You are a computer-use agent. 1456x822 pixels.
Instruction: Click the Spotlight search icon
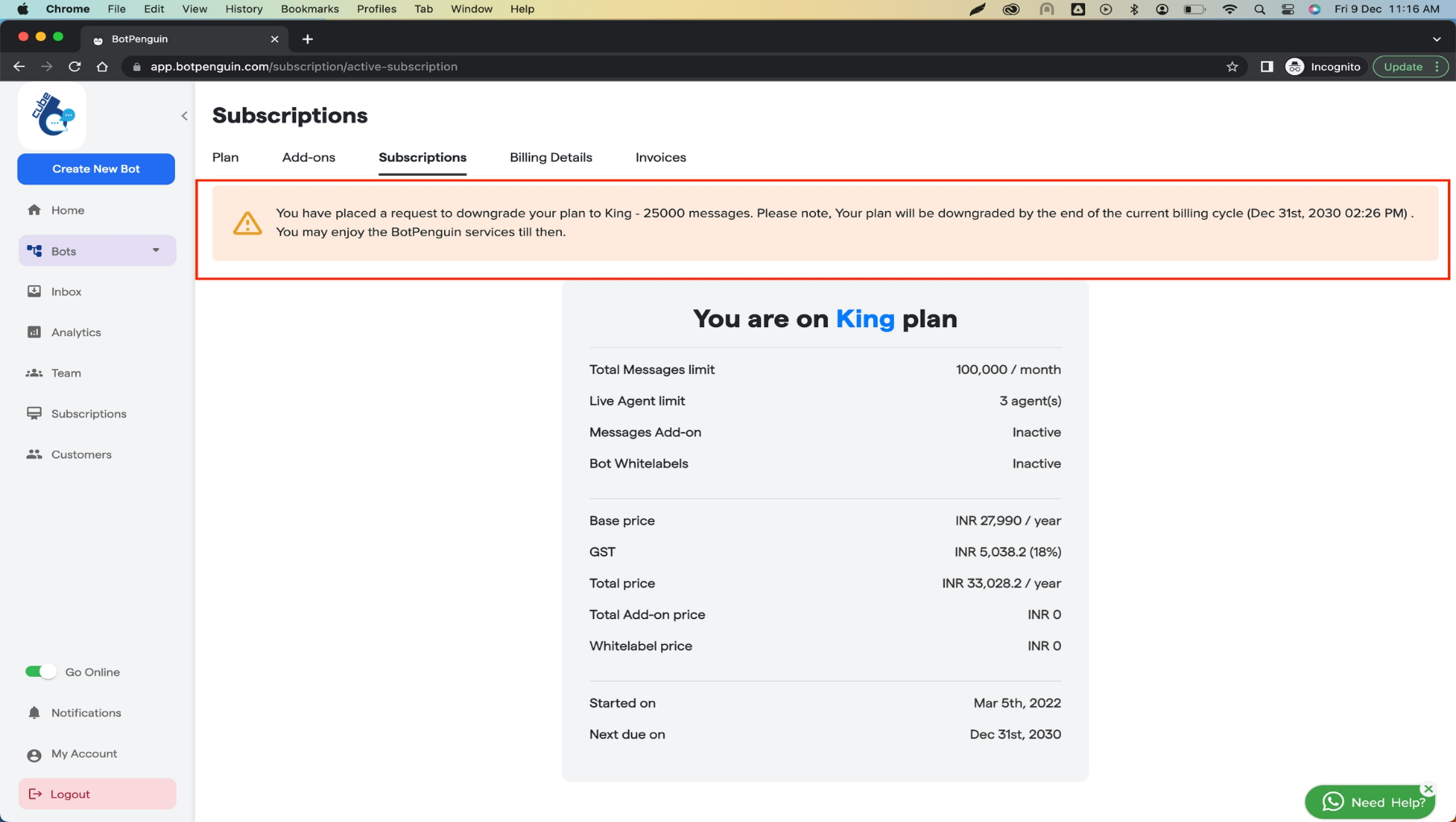point(1259,10)
